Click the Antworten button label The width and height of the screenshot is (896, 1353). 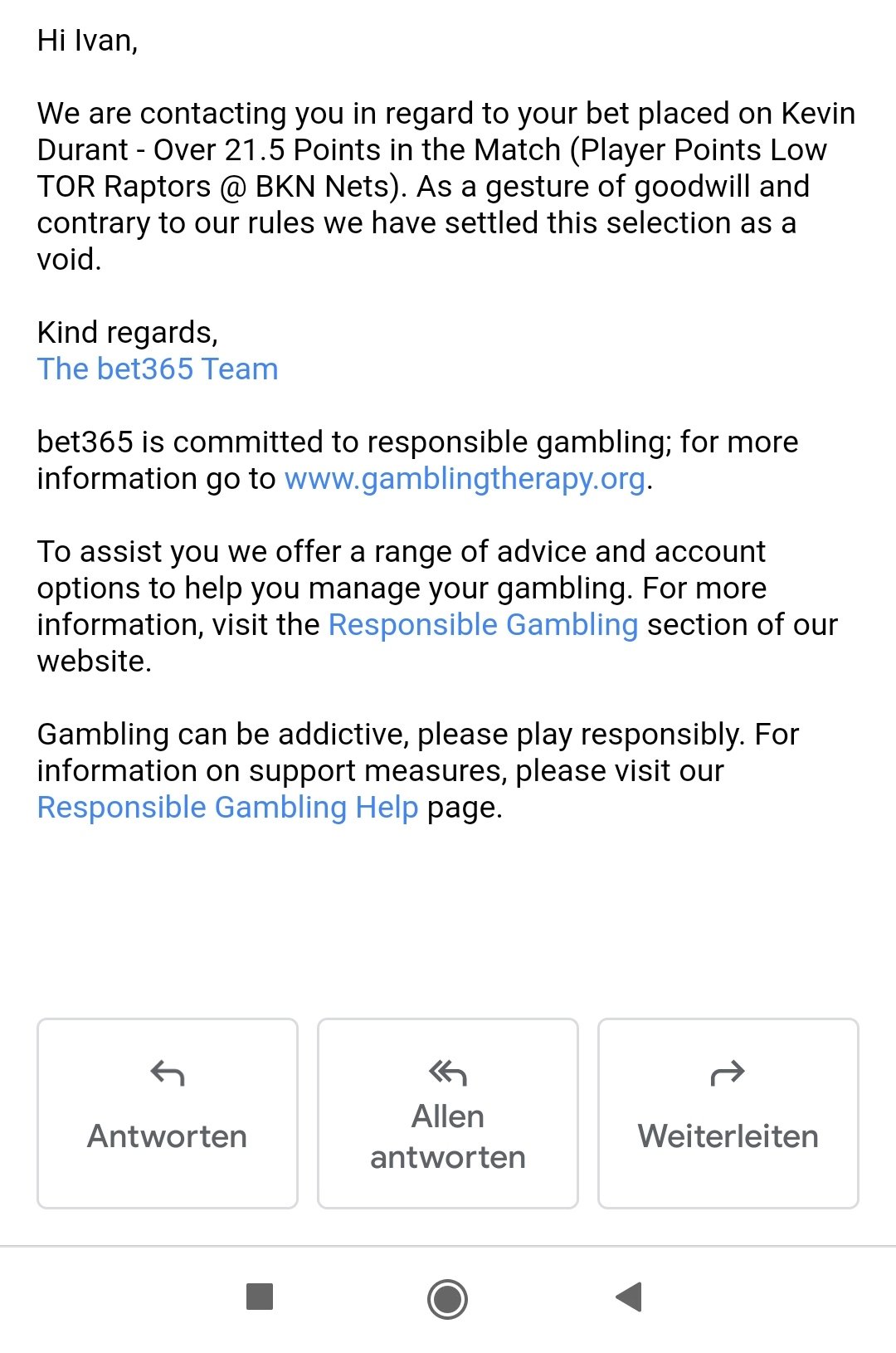[x=168, y=1136]
